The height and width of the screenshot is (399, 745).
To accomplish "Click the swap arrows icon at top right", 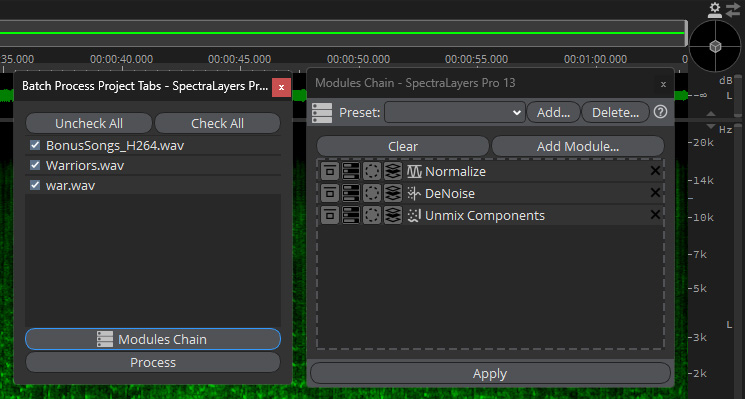I will [x=733, y=9].
